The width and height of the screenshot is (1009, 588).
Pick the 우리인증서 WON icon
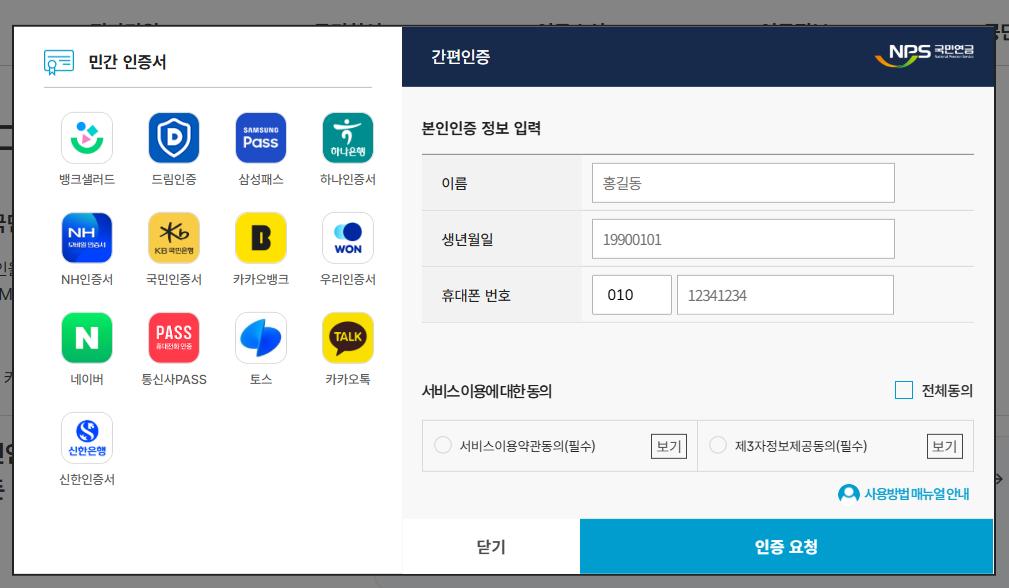(347, 238)
